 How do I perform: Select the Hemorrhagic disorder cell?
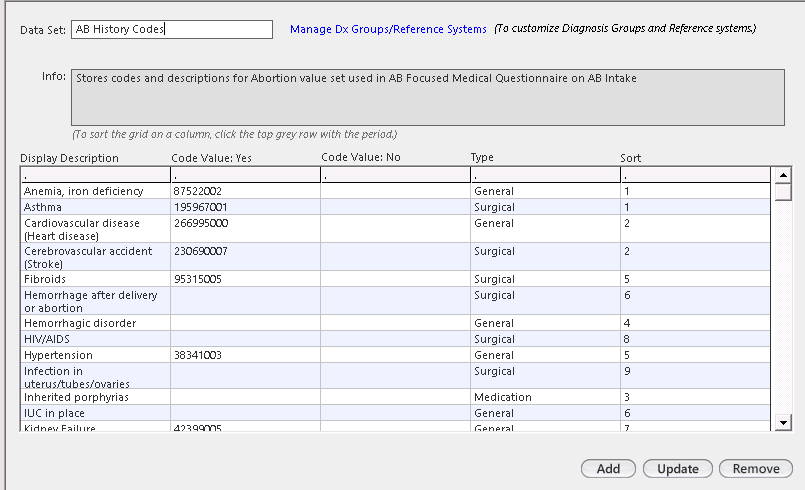coord(95,323)
